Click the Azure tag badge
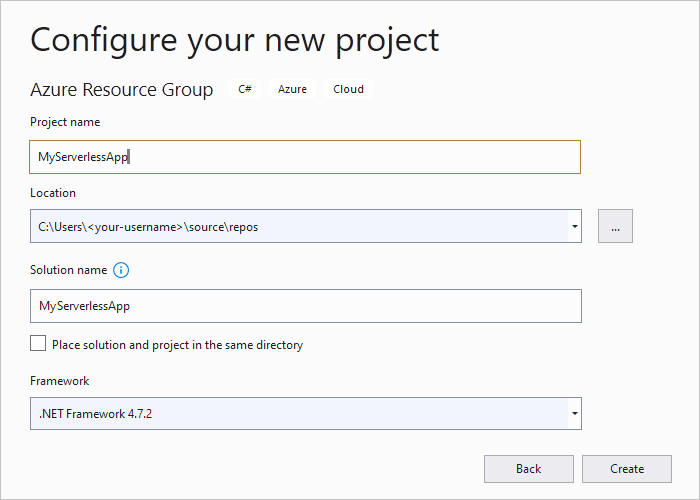The width and height of the screenshot is (700, 500). [x=292, y=89]
